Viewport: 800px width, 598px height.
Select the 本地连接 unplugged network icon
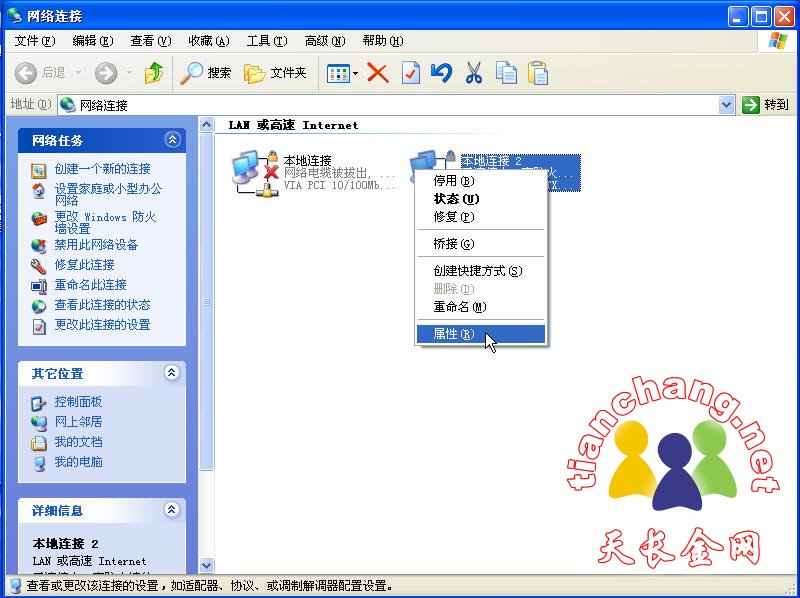tap(255, 173)
